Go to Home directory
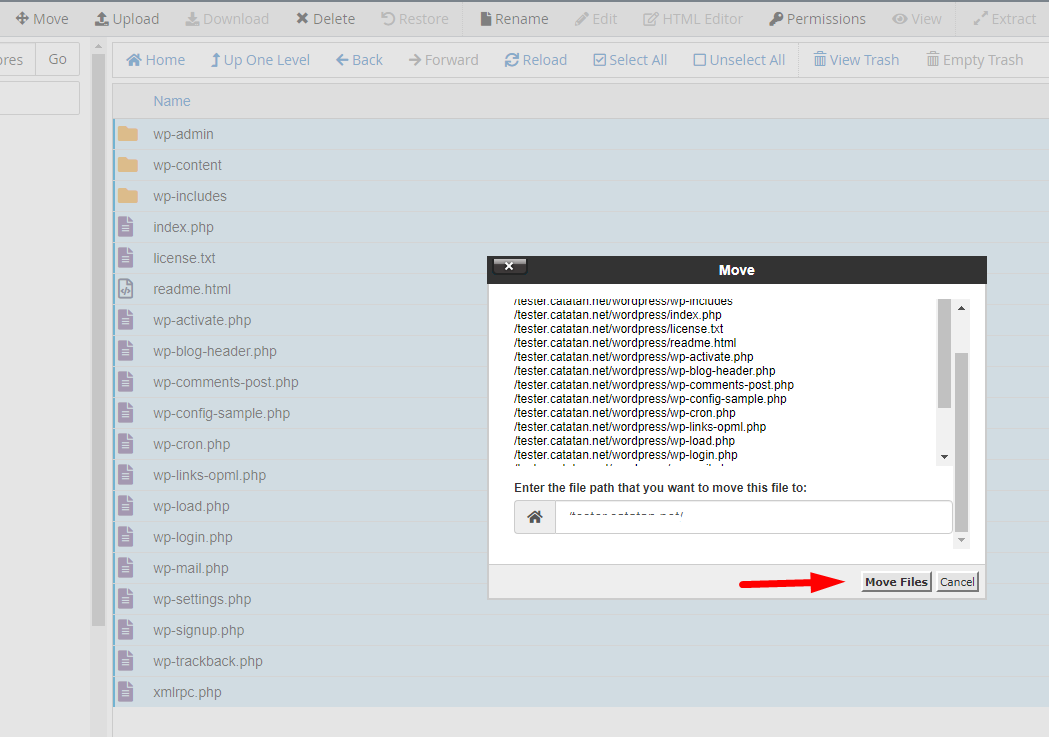Image resolution: width=1049 pixels, height=737 pixels. [x=155, y=60]
